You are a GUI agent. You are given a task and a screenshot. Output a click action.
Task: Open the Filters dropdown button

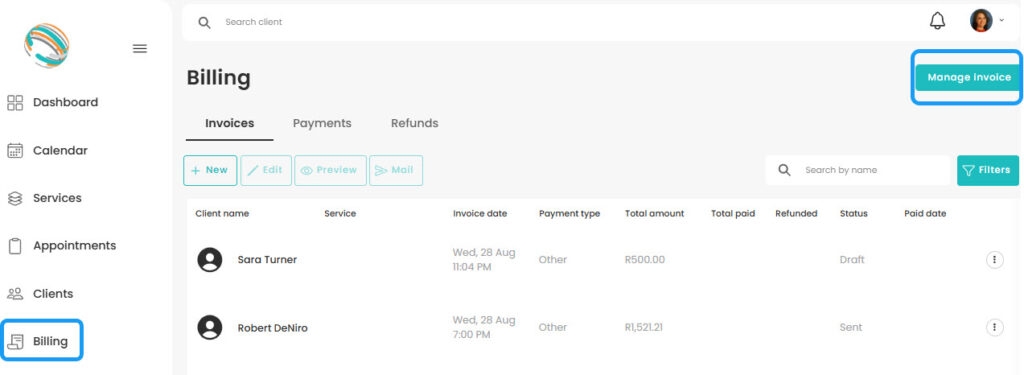pyautogui.click(x=987, y=170)
